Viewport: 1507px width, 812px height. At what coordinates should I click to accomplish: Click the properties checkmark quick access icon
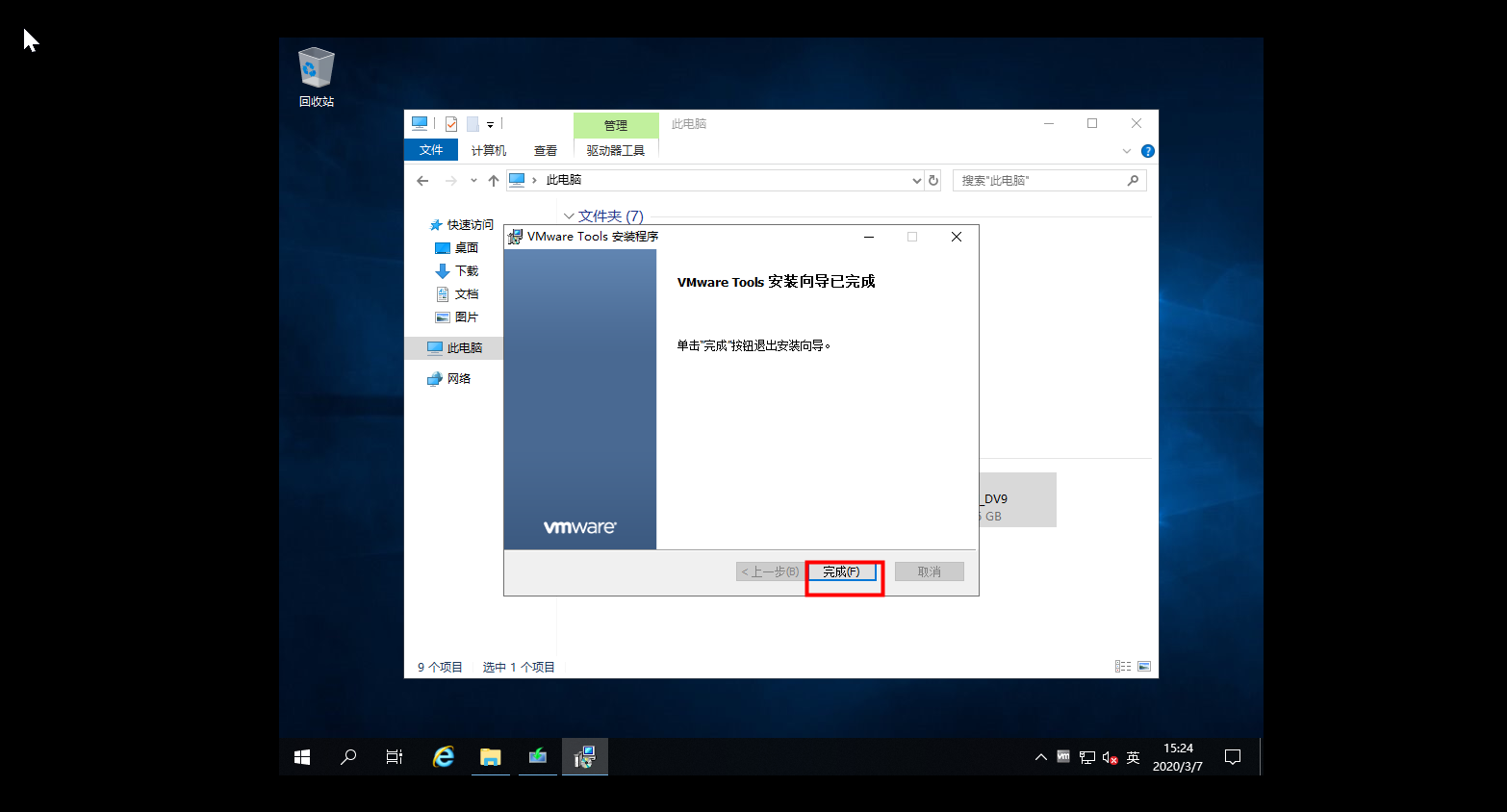[451, 124]
